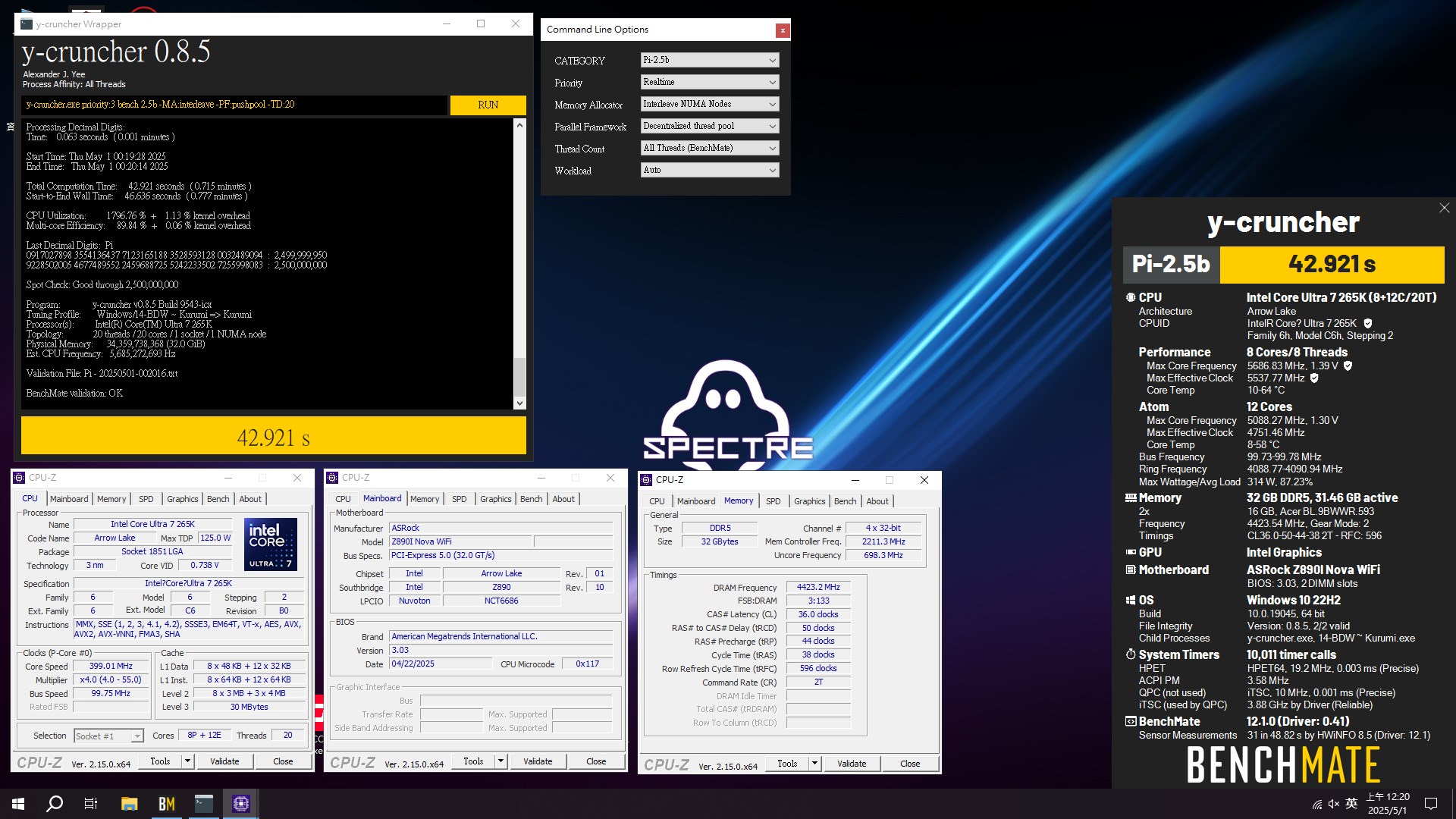This screenshot has height=819, width=1456.
Task: Click the CPU section icon in BenchMate
Action: 1131,298
